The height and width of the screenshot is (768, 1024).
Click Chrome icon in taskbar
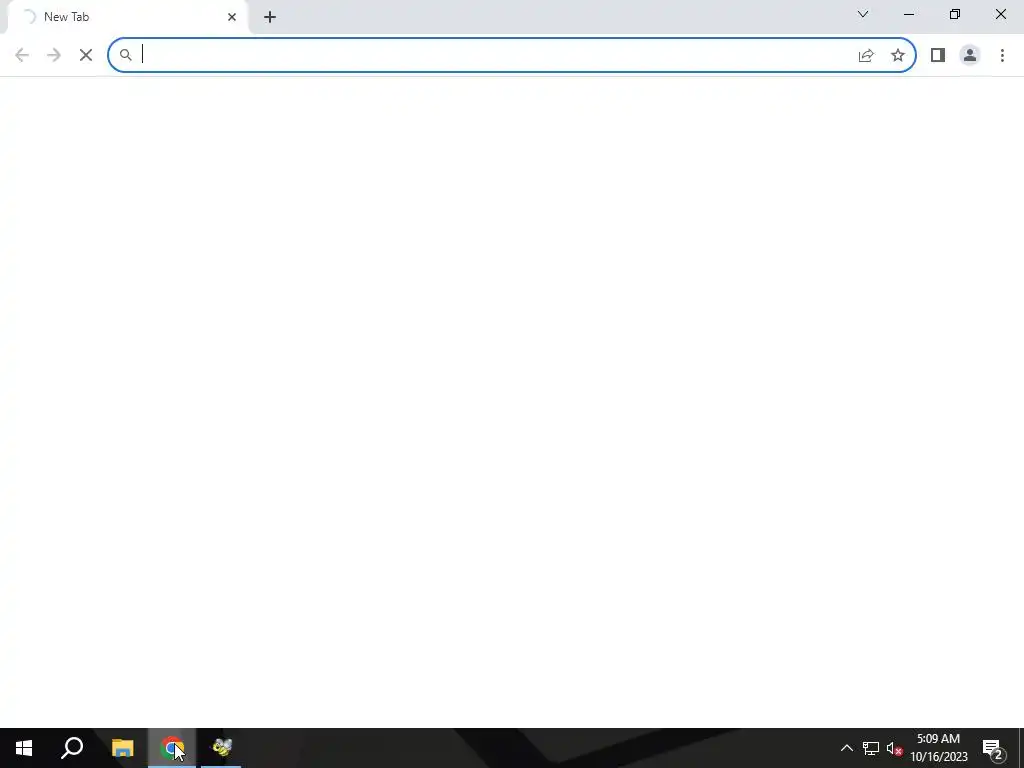172,748
